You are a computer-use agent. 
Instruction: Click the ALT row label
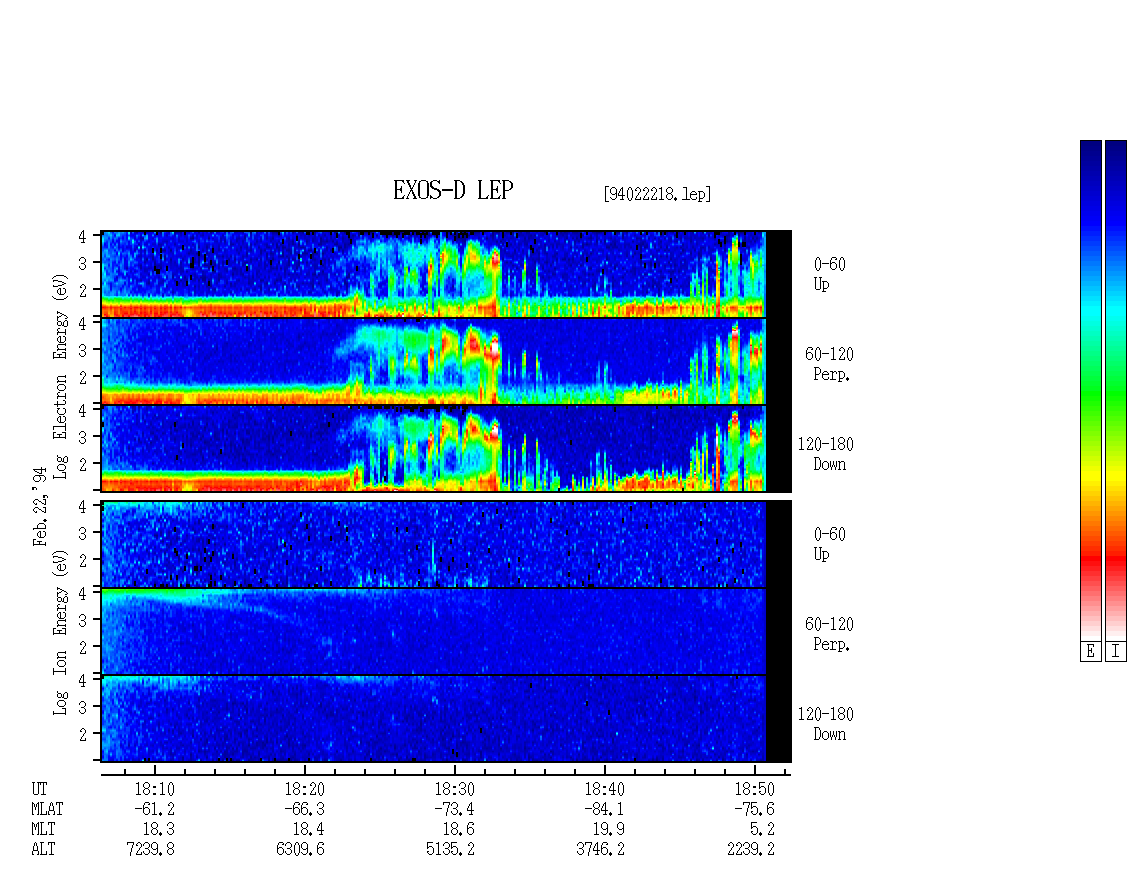click(x=43, y=850)
